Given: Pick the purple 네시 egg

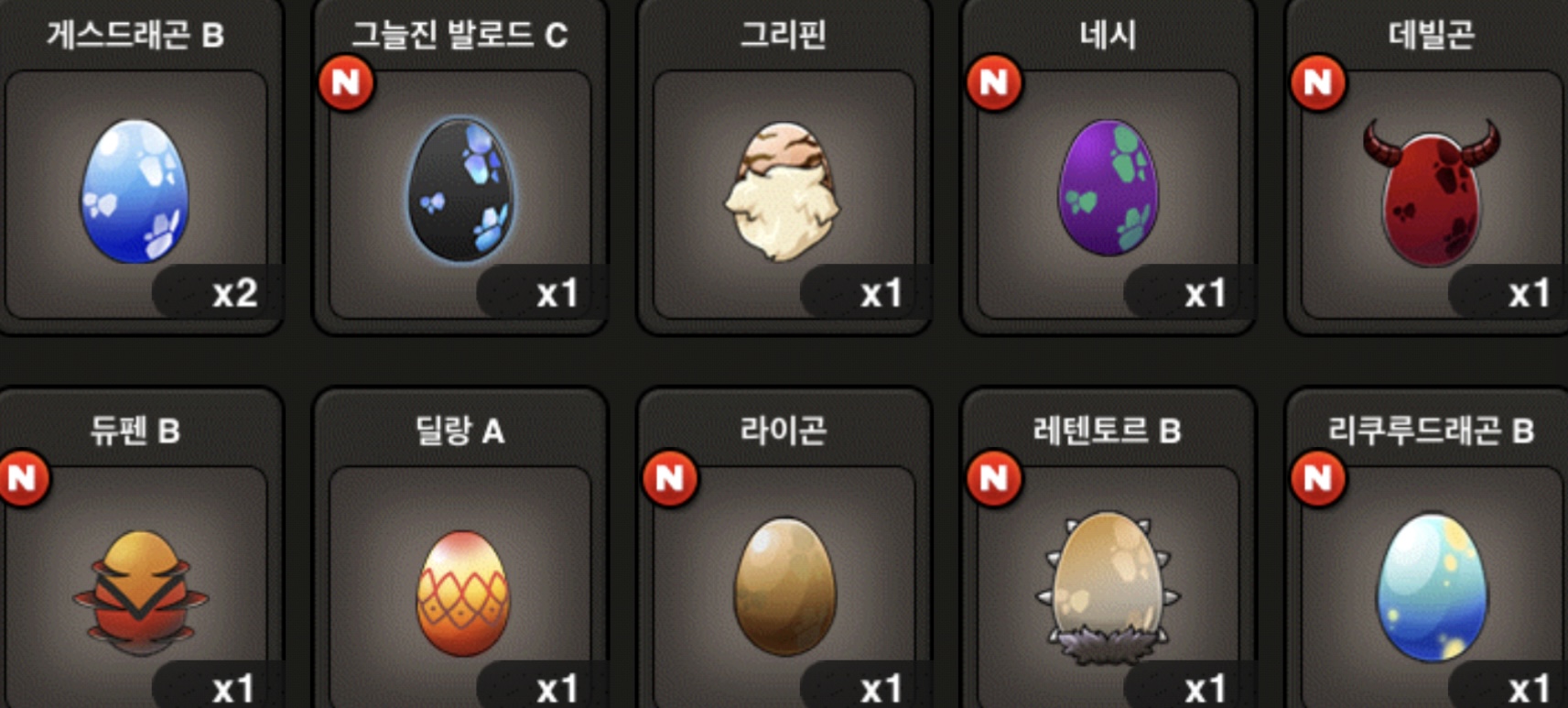Looking at the screenshot, I should (1108, 188).
